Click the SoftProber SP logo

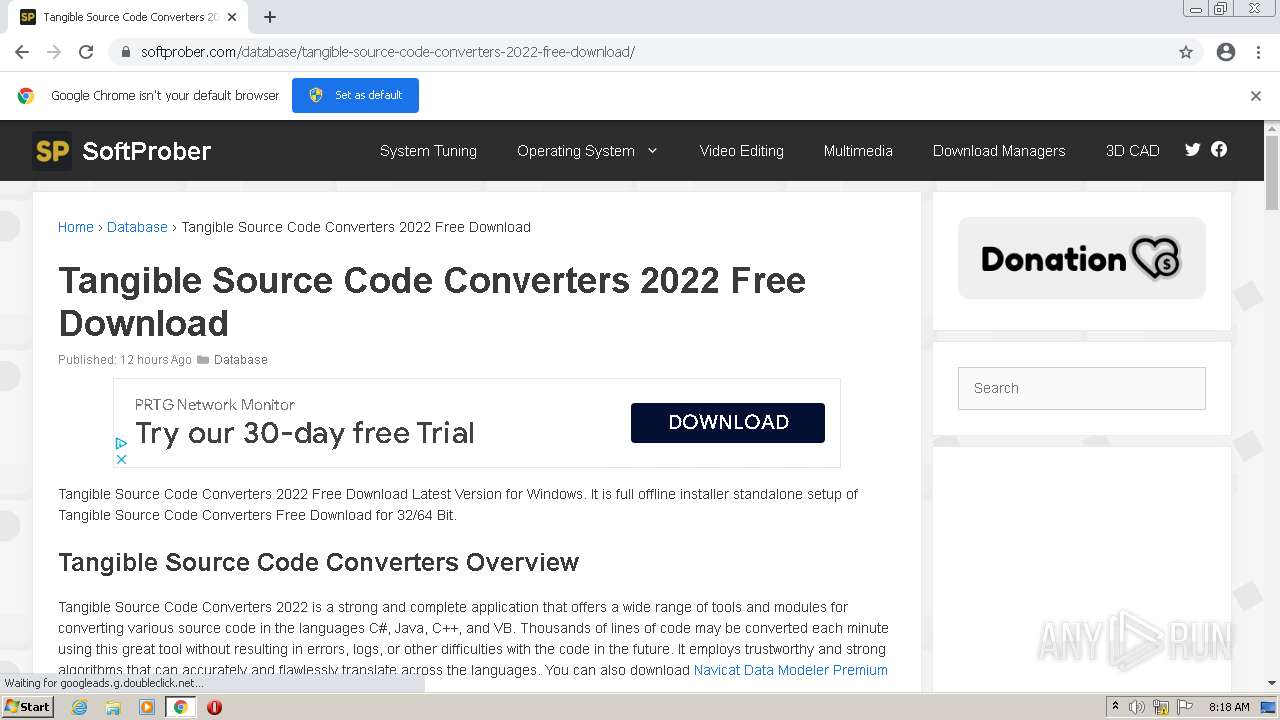pos(52,151)
